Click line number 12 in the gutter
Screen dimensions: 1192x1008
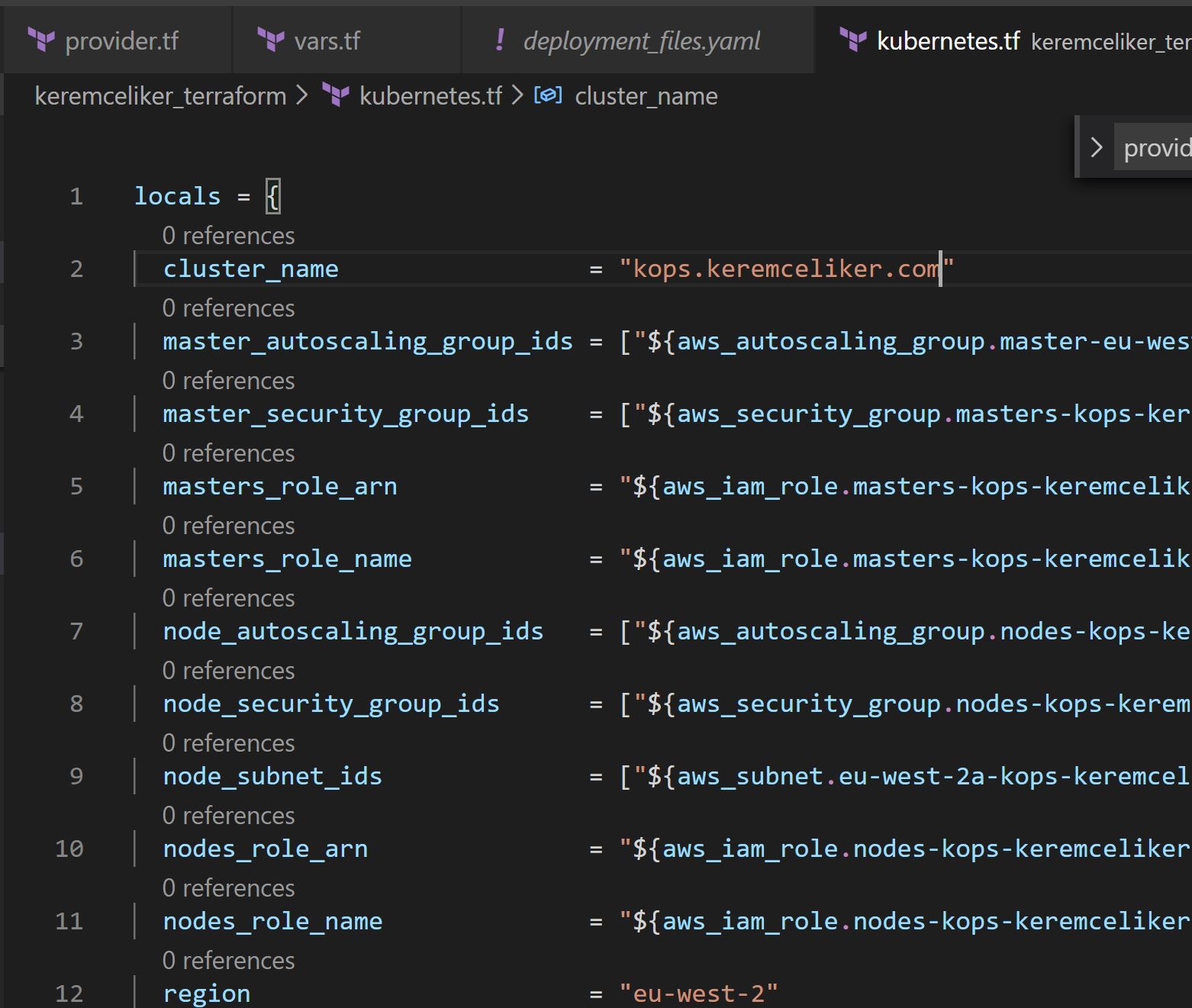(69, 994)
